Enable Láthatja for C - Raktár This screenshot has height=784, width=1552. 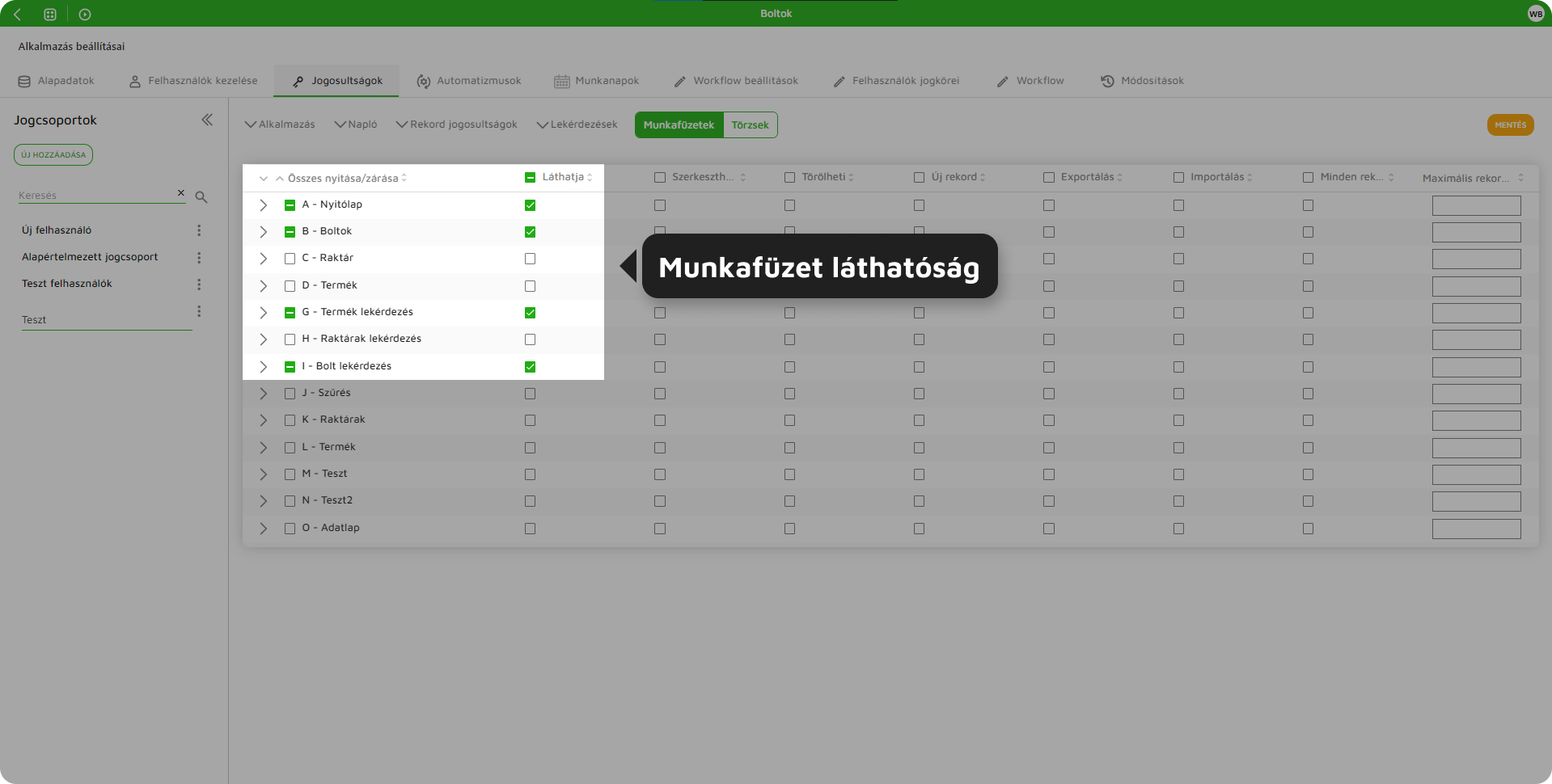point(530,259)
